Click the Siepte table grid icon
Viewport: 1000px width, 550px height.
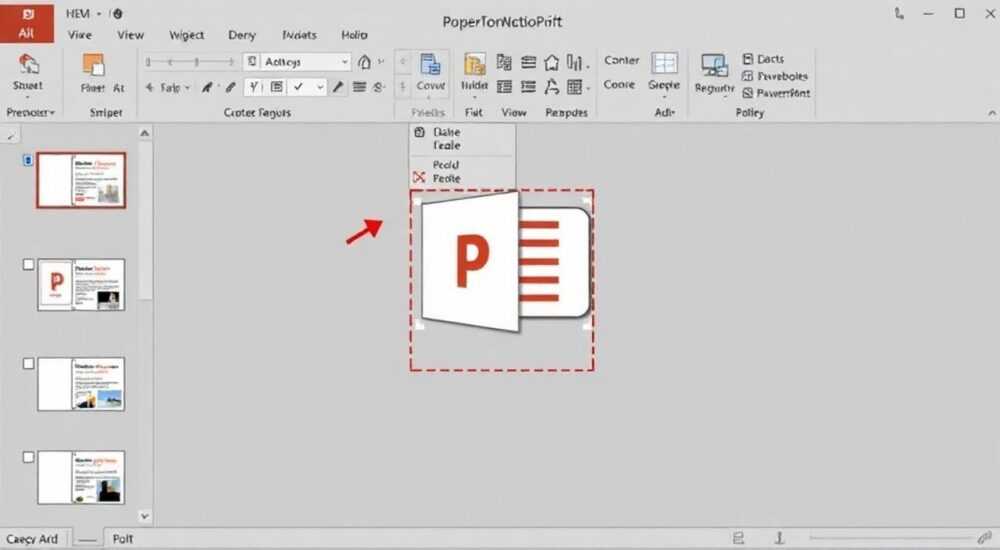tap(664, 63)
